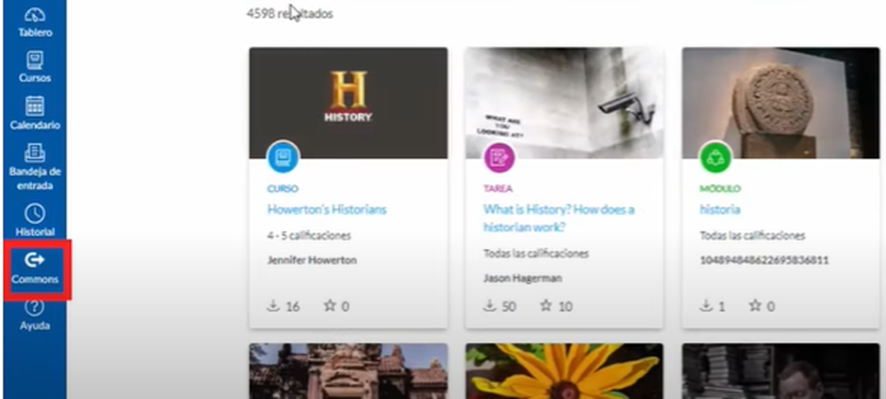886x399 pixels.
Task: Click star icon on Howerton's Historians card
Action: 329,306
